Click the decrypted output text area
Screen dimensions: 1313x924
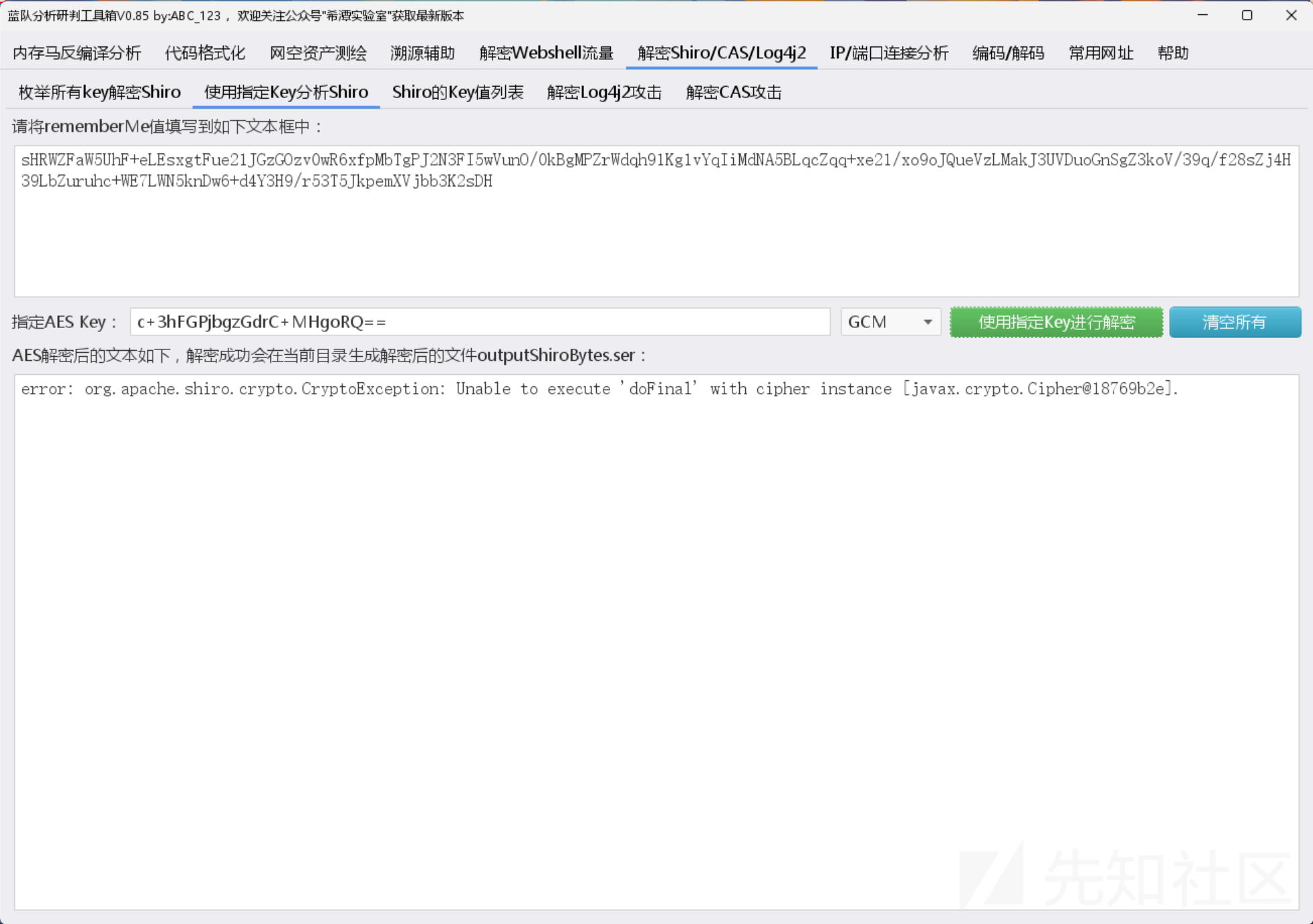tap(656, 642)
